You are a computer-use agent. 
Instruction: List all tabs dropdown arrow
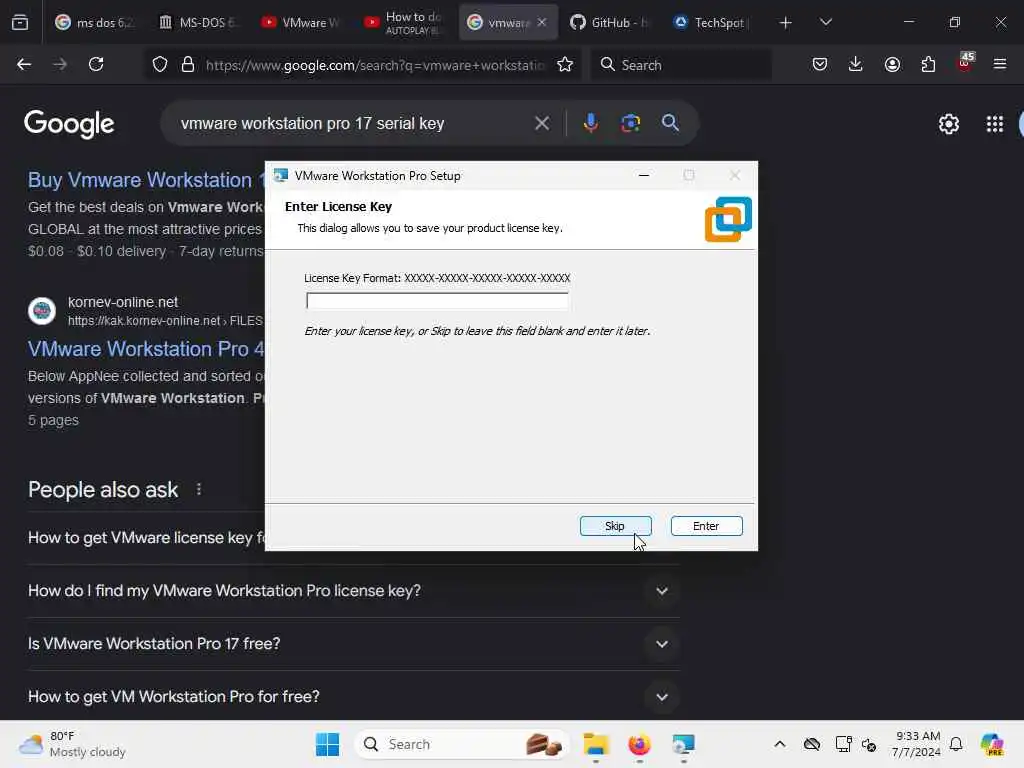point(825,22)
